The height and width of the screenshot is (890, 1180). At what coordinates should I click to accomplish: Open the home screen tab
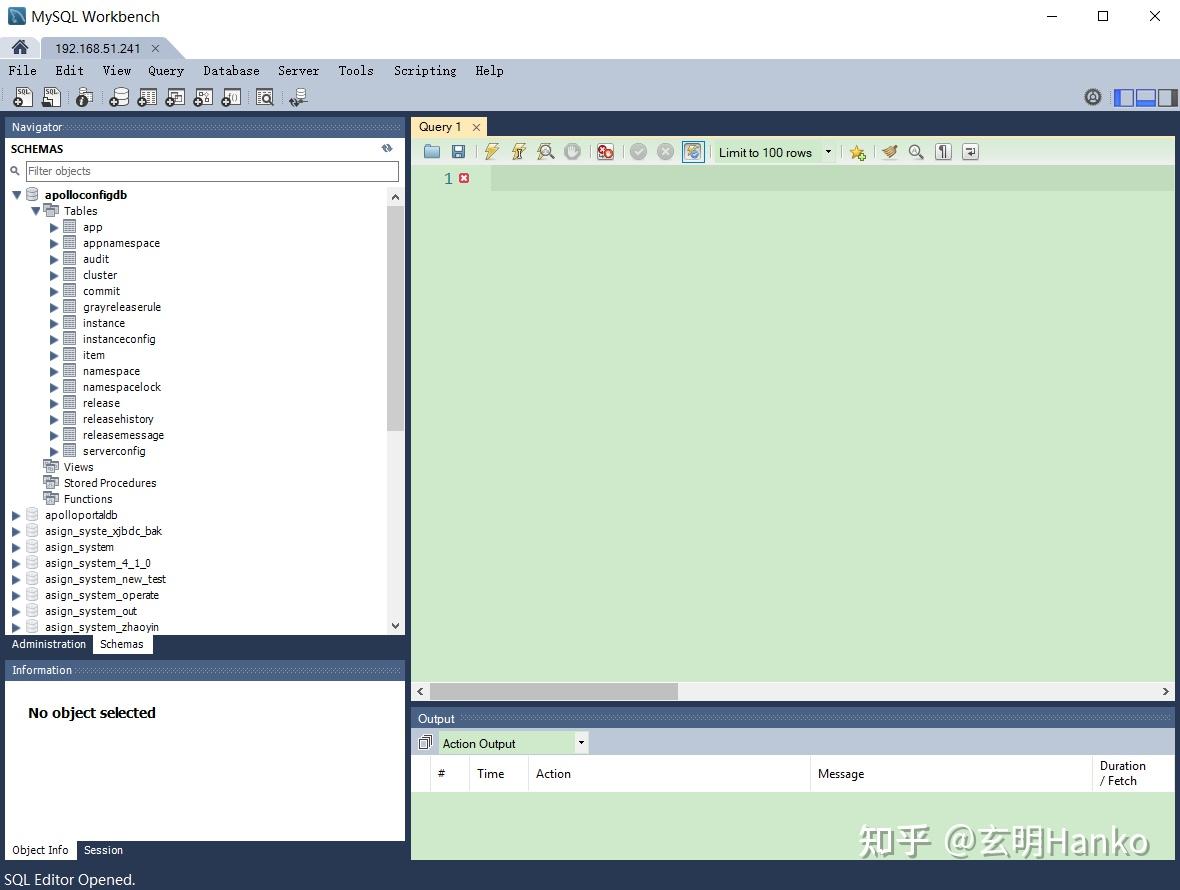tap(20, 47)
